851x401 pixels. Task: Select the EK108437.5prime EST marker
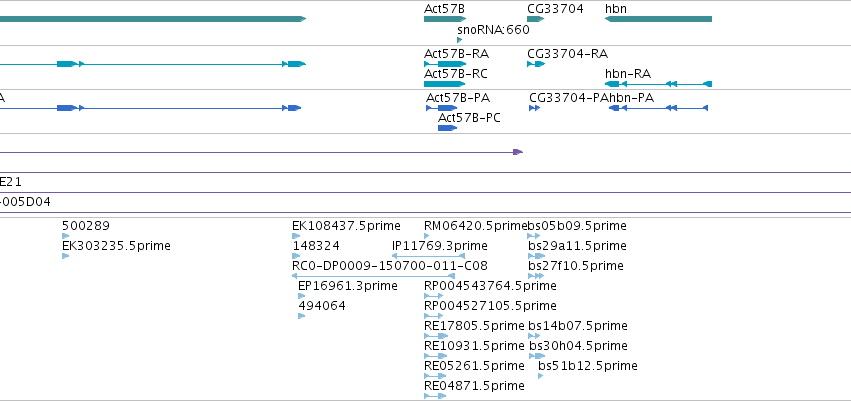[x=296, y=236]
